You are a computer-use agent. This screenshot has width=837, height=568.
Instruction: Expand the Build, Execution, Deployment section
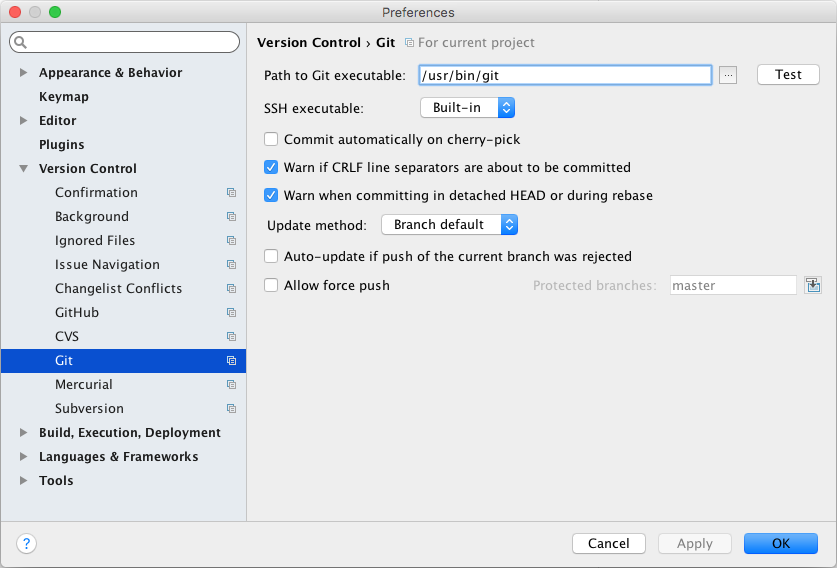24,433
